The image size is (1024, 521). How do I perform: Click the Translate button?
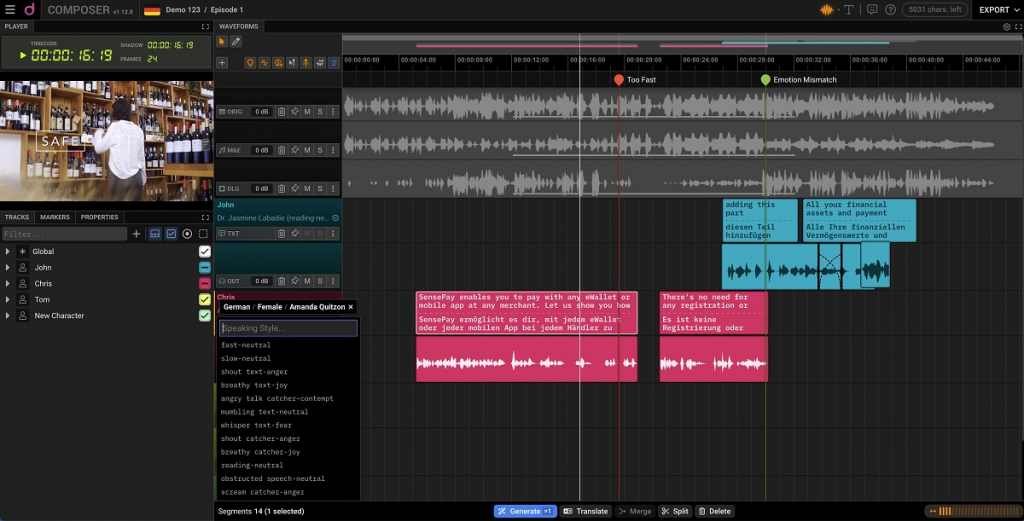586,511
